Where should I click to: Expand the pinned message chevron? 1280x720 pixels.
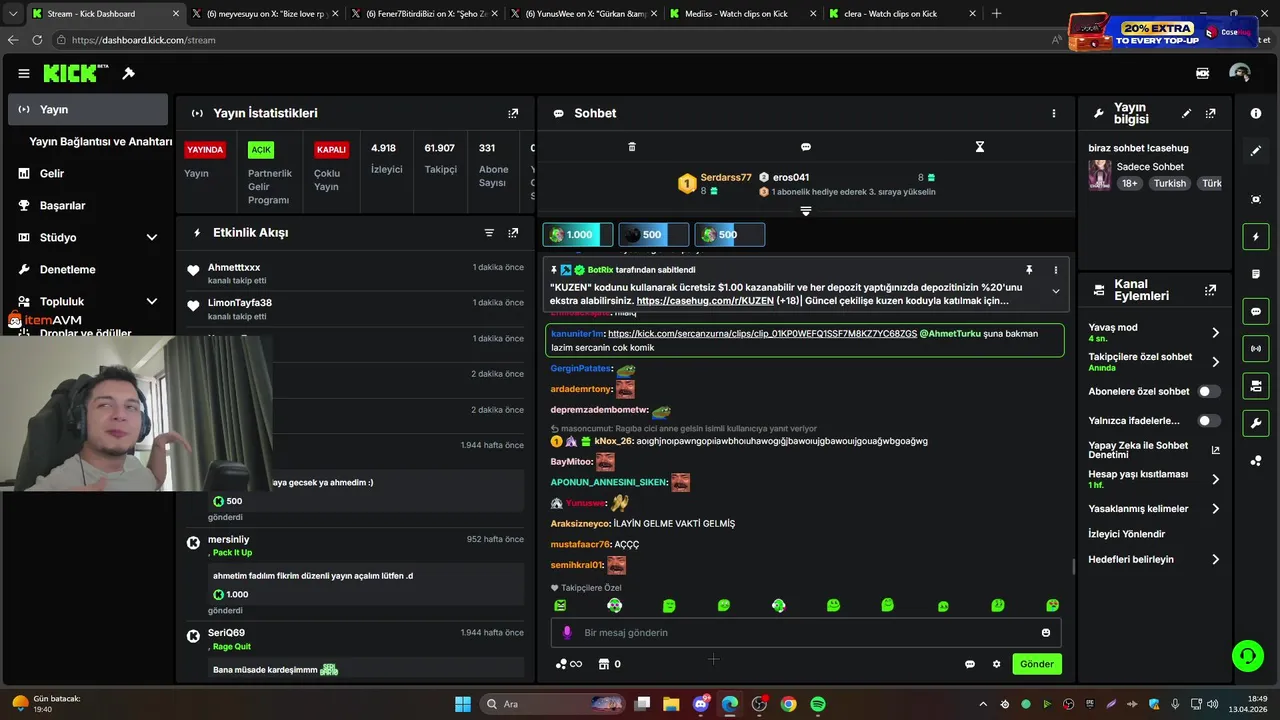pos(1055,291)
